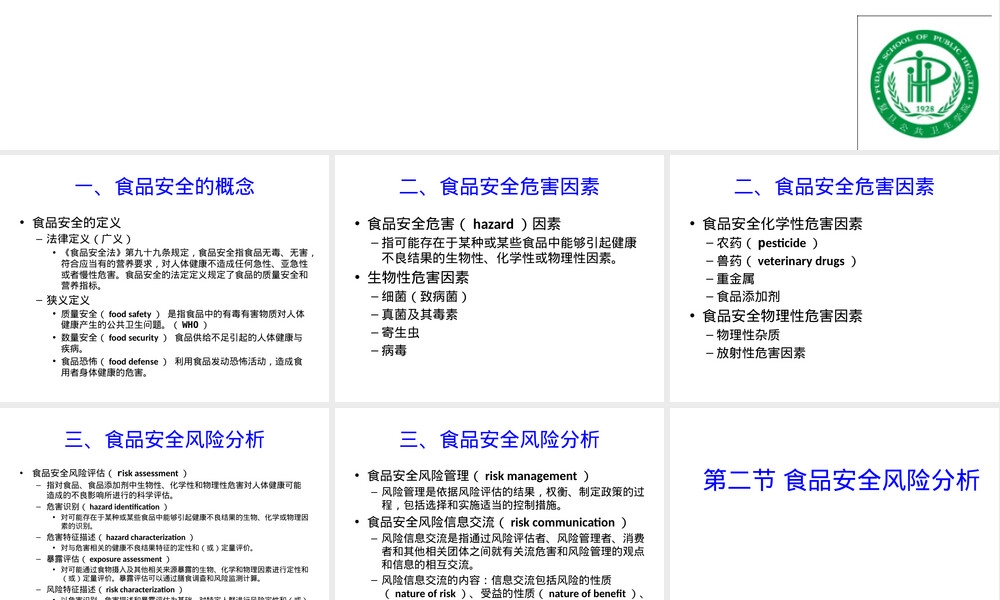Screen dimensions: 1000x600
Task: Click the bullet 食品安全风险信息交流（risk communication）
Action: click(x=497, y=522)
